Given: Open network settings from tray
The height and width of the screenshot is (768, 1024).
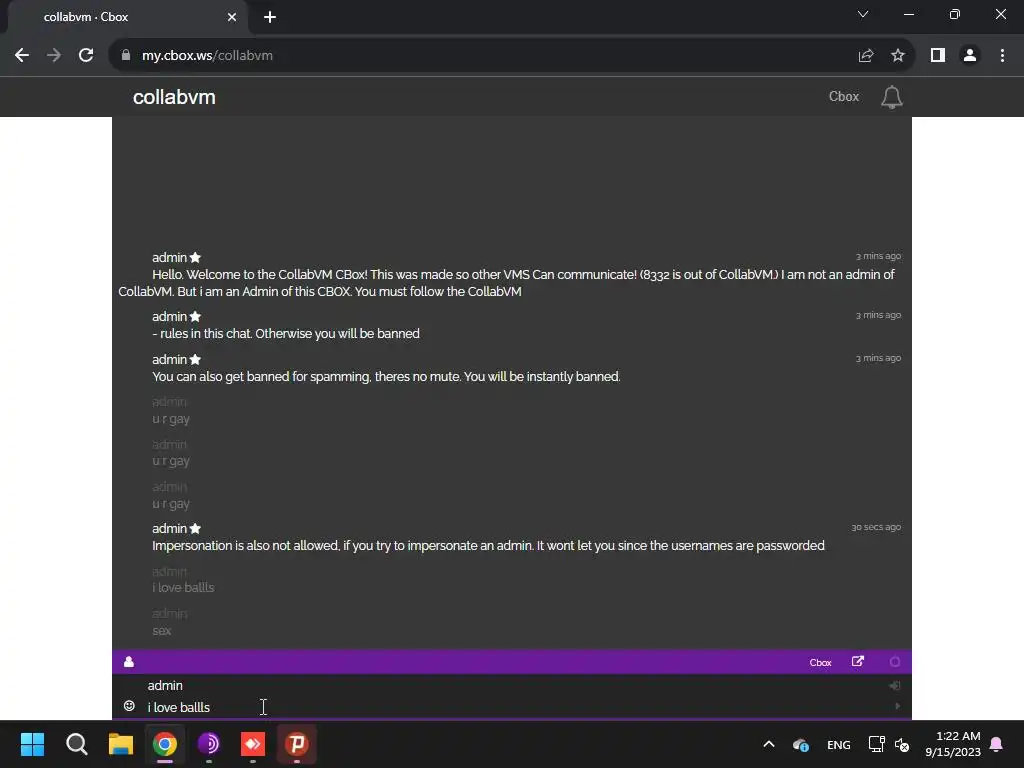Looking at the screenshot, I should (x=876, y=744).
